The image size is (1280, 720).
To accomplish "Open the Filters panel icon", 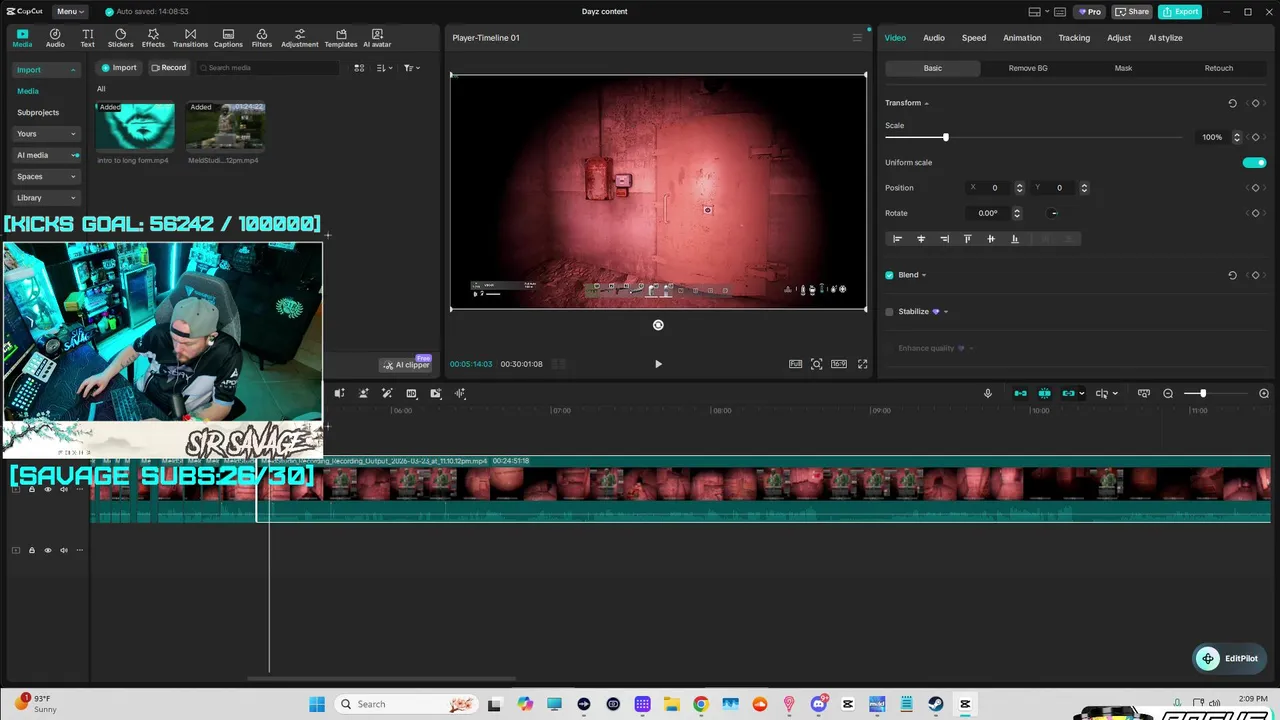I will pos(262,38).
